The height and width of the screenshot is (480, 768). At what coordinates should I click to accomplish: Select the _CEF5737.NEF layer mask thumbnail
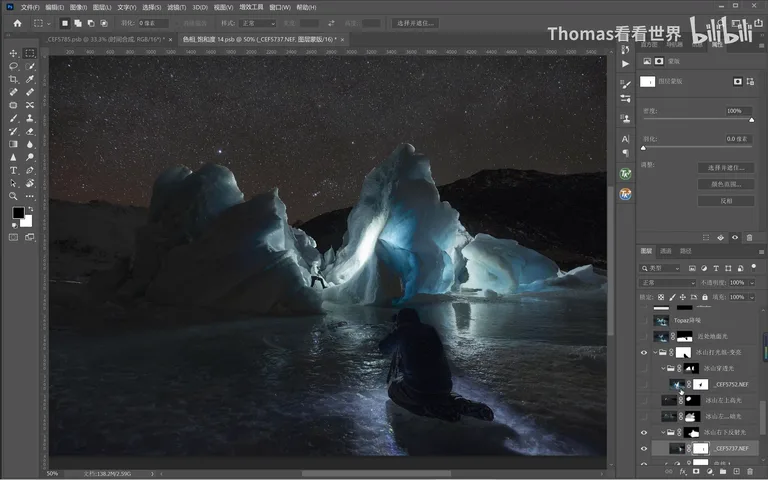[700, 449]
